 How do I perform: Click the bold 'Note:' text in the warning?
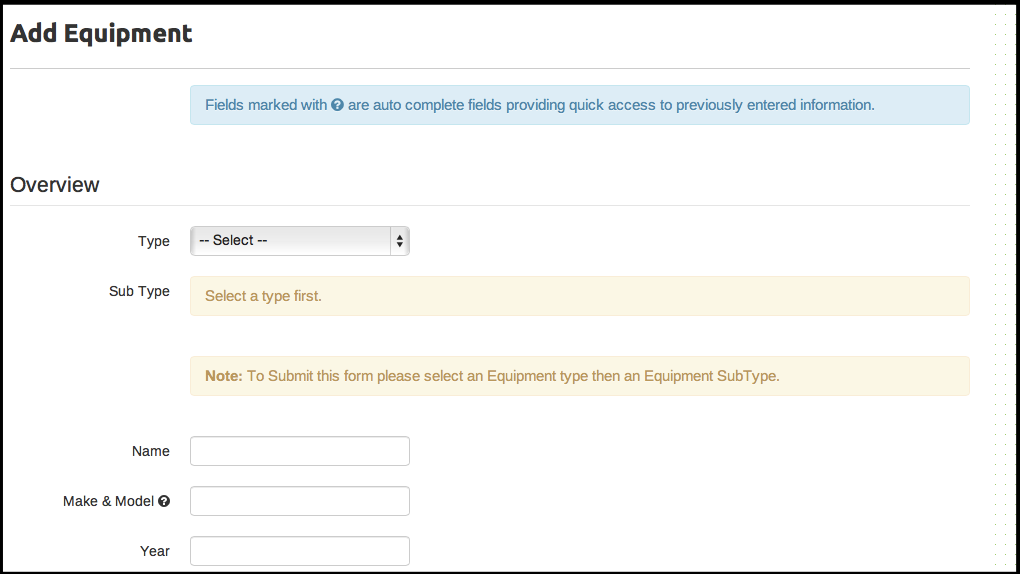point(224,376)
